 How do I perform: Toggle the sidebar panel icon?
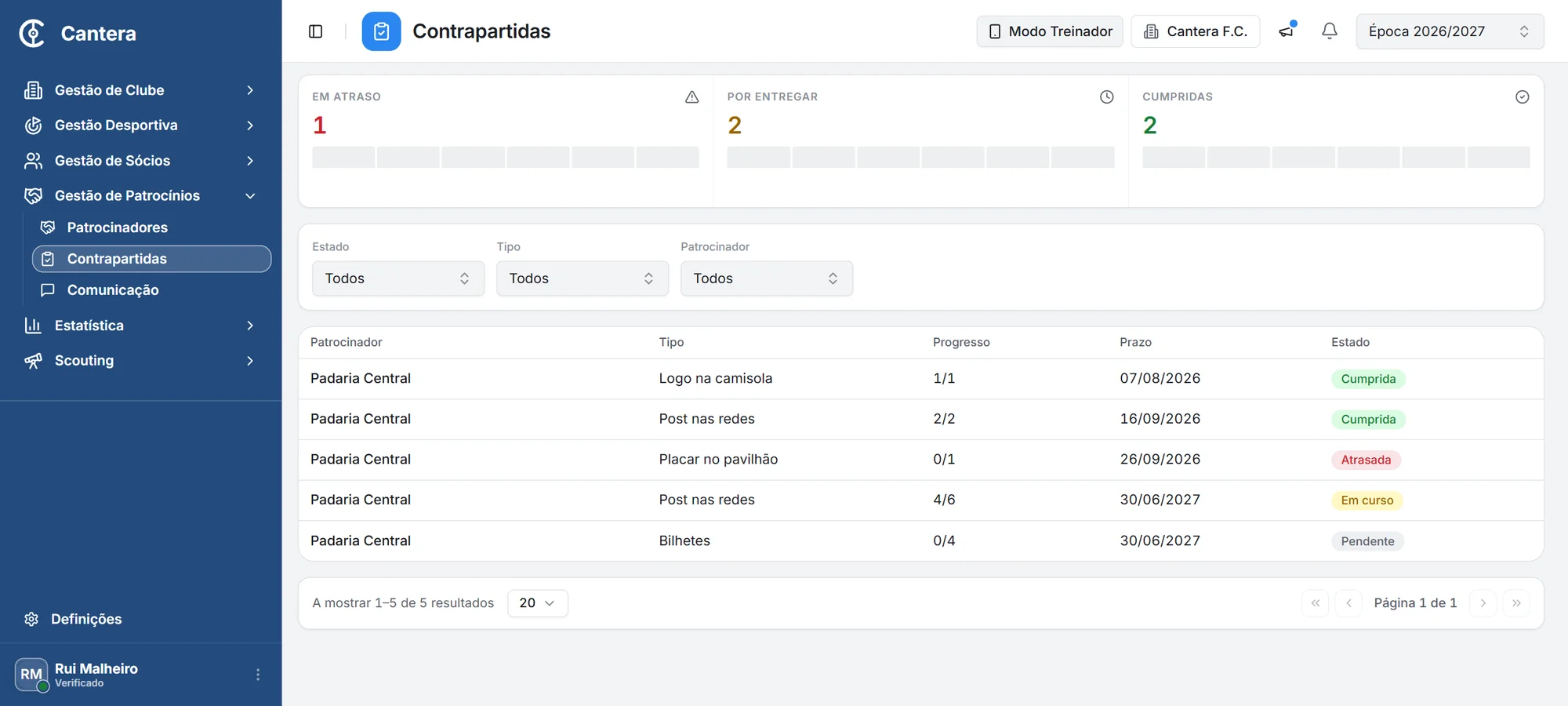point(316,31)
